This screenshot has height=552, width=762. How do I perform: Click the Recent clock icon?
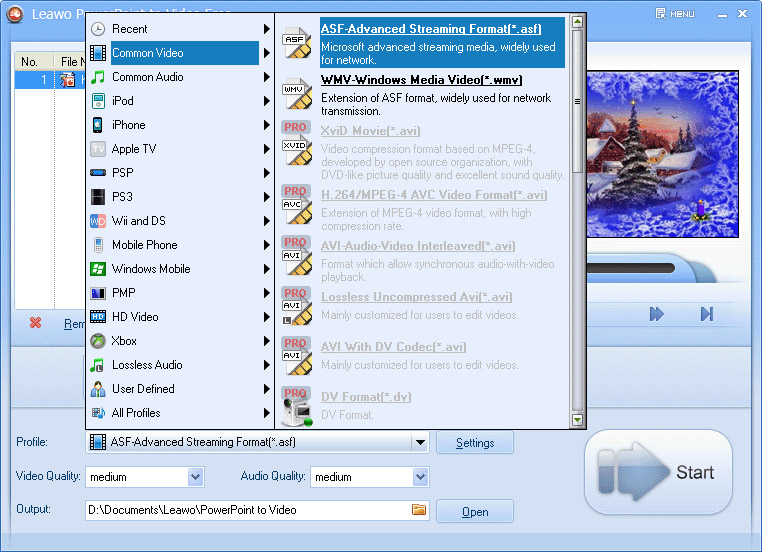[x=98, y=29]
